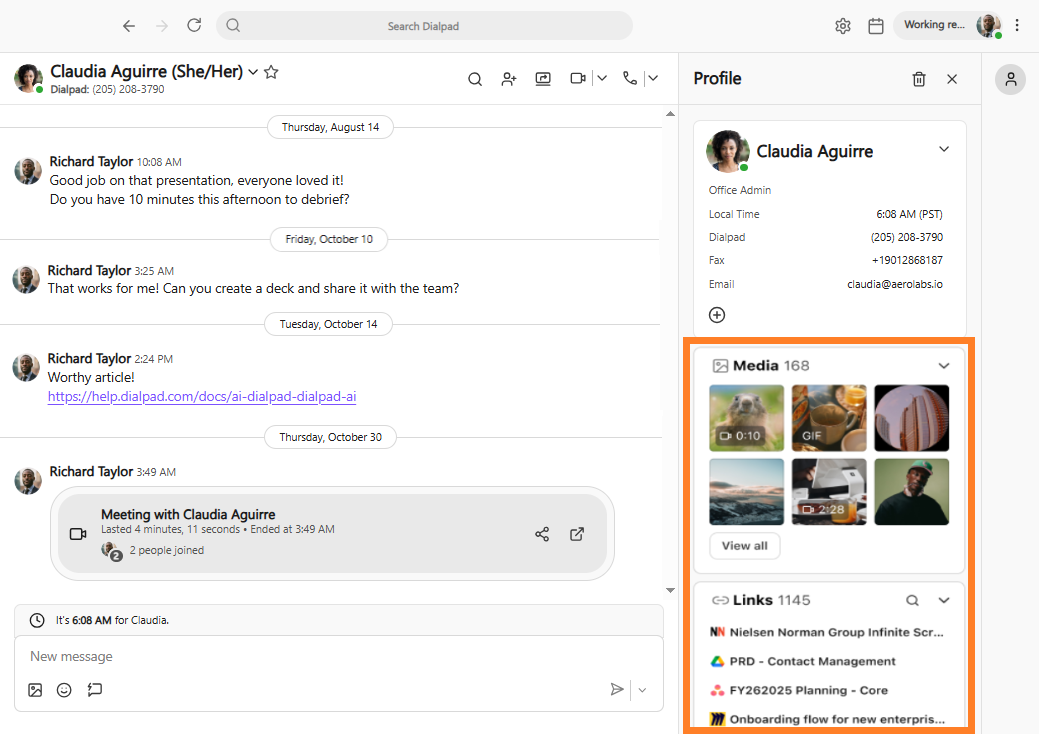Screen dimensions: 1041x734
Task: Open the groundhog video thumbnail 0:10
Action: (x=746, y=417)
